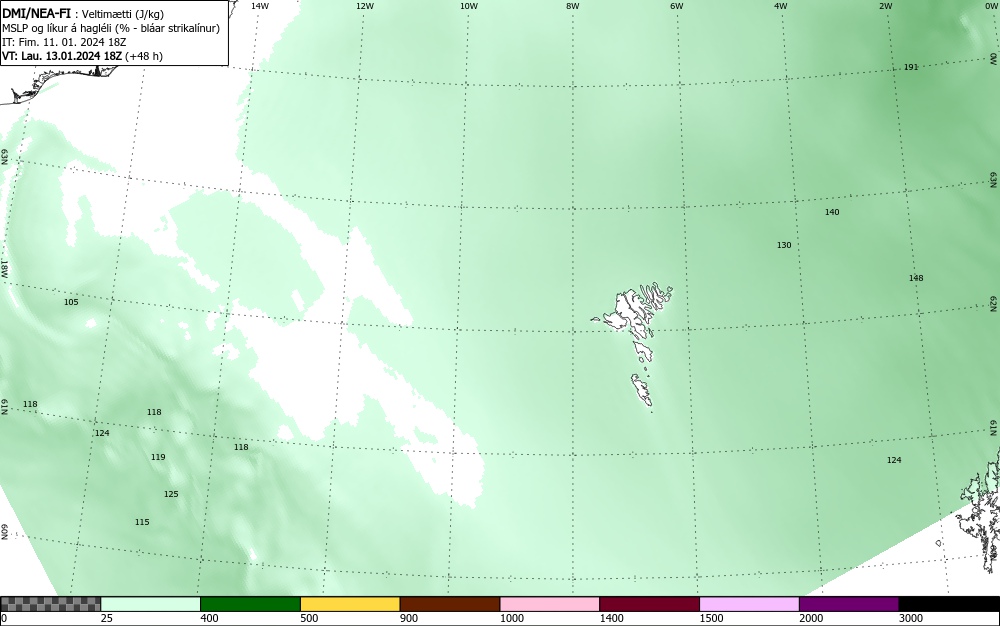Click the map value 148
The height and width of the screenshot is (626, 1000).
point(916,278)
